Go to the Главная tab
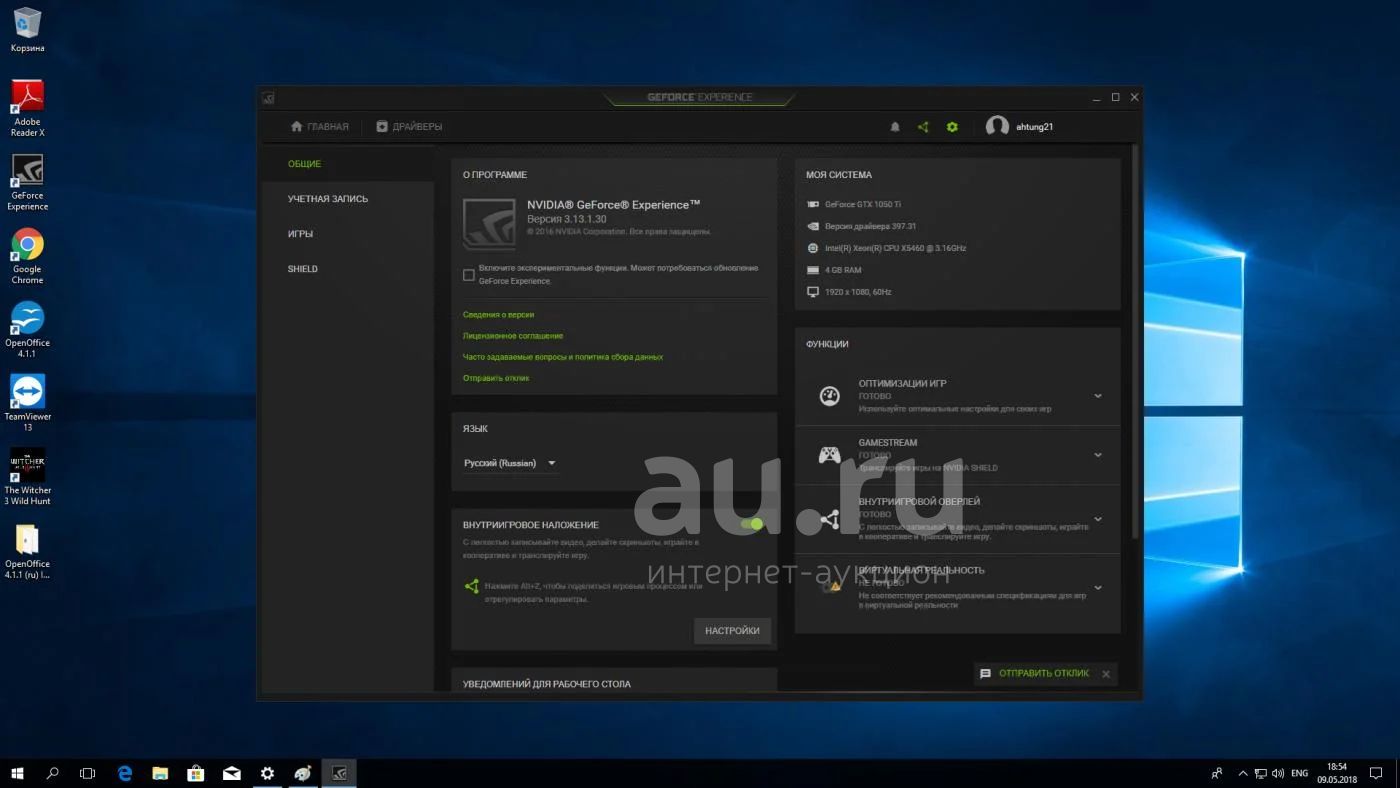The image size is (1400, 788). [x=319, y=127]
